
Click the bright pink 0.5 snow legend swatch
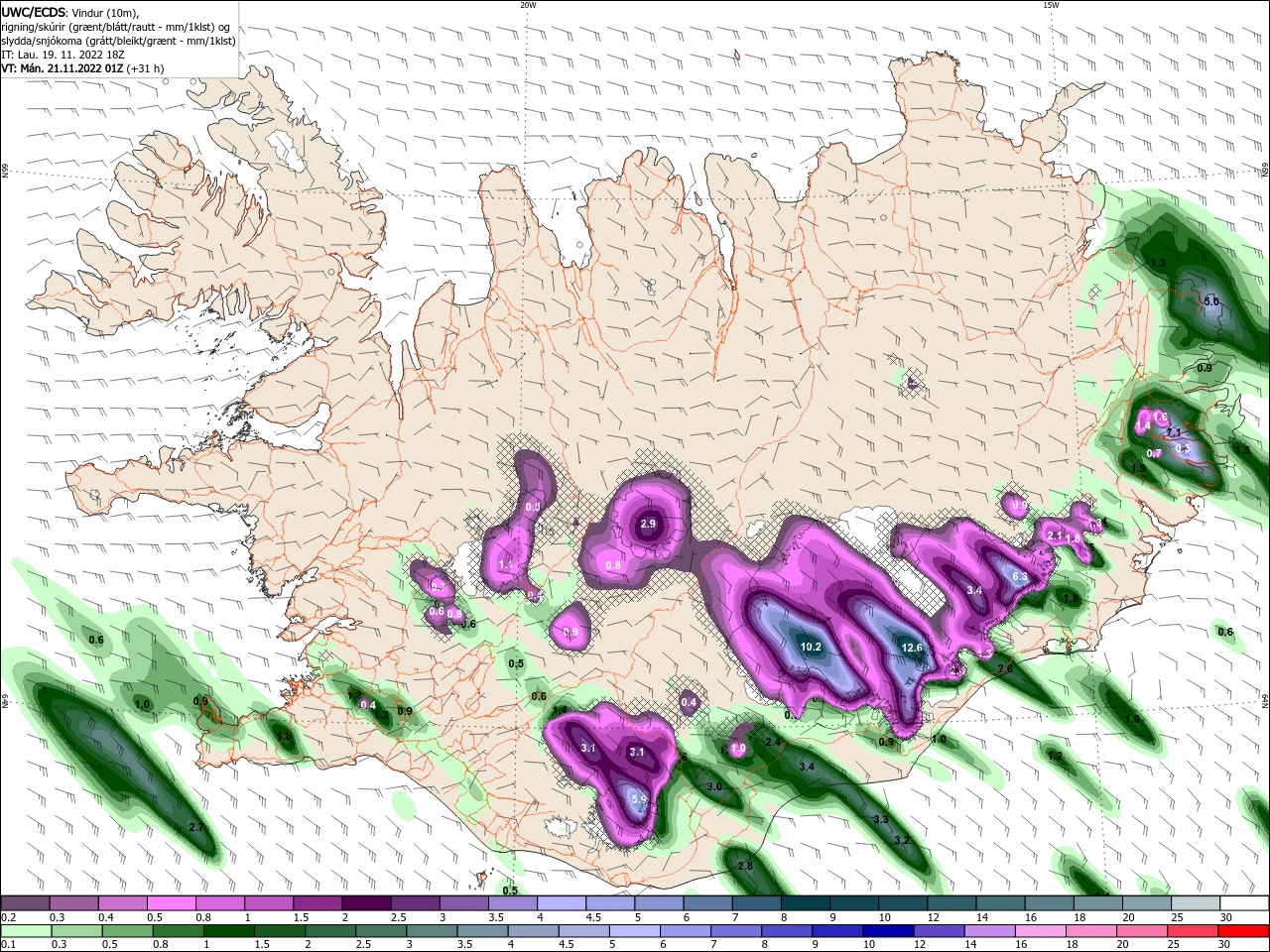171,903
